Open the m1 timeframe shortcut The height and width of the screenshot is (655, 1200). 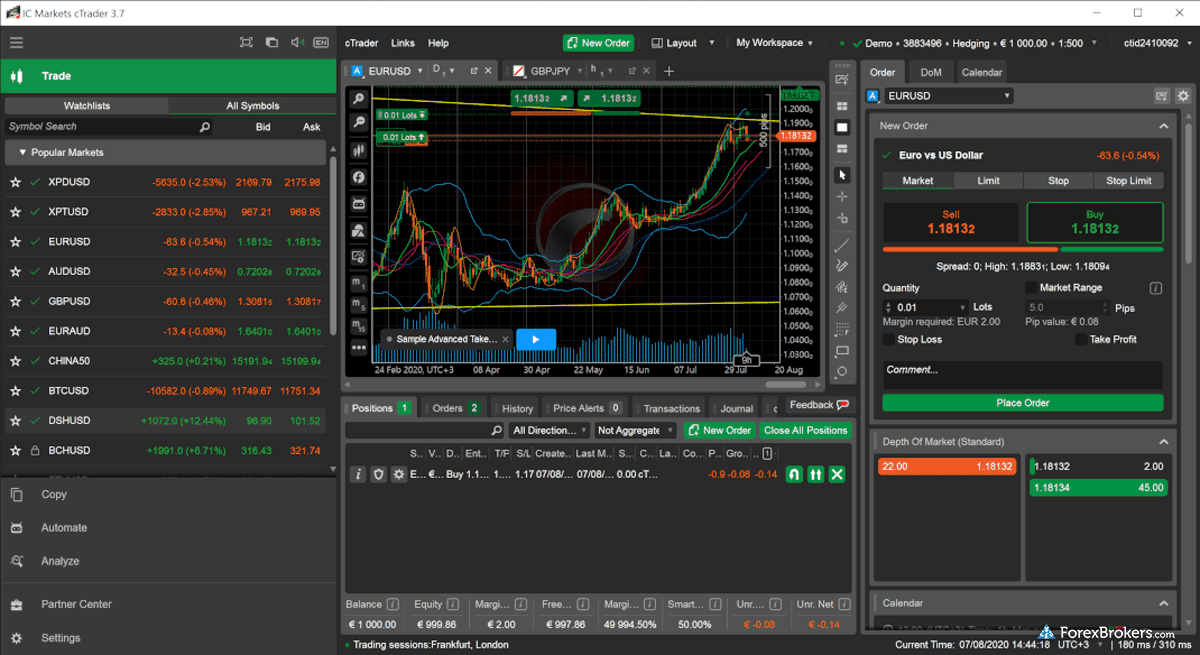[358, 284]
